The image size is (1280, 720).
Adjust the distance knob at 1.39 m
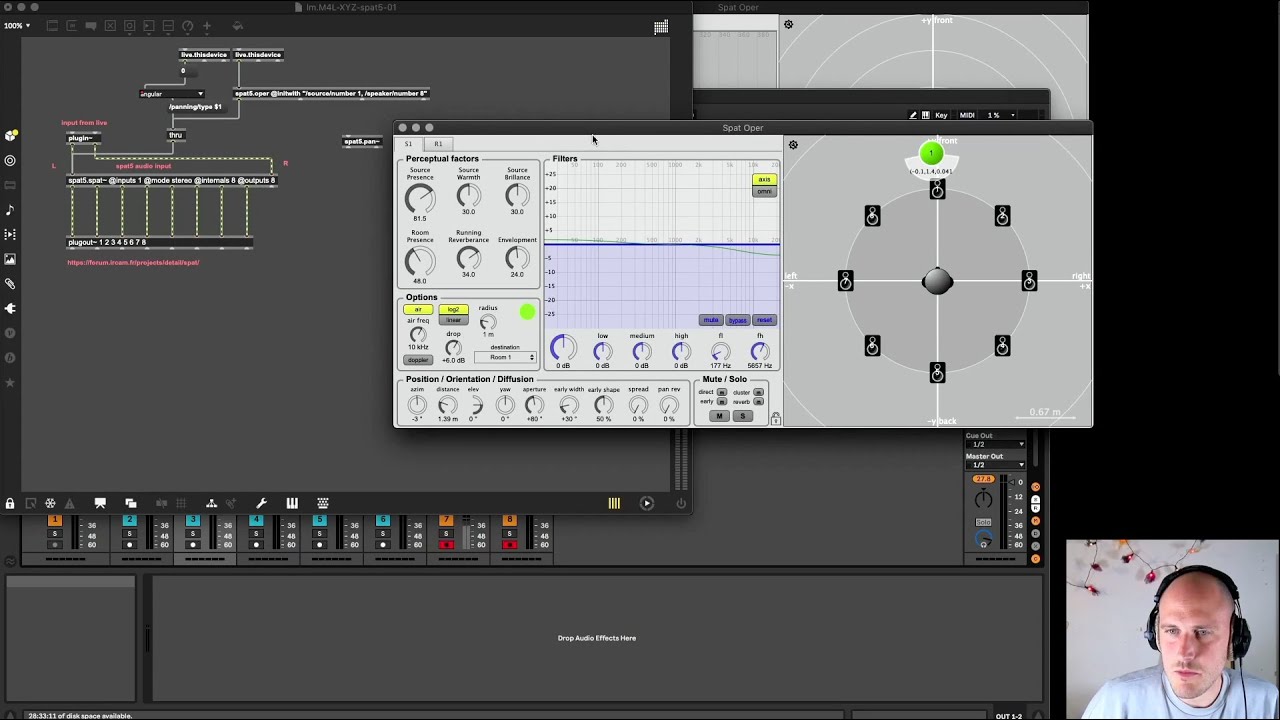[x=447, y=405]
